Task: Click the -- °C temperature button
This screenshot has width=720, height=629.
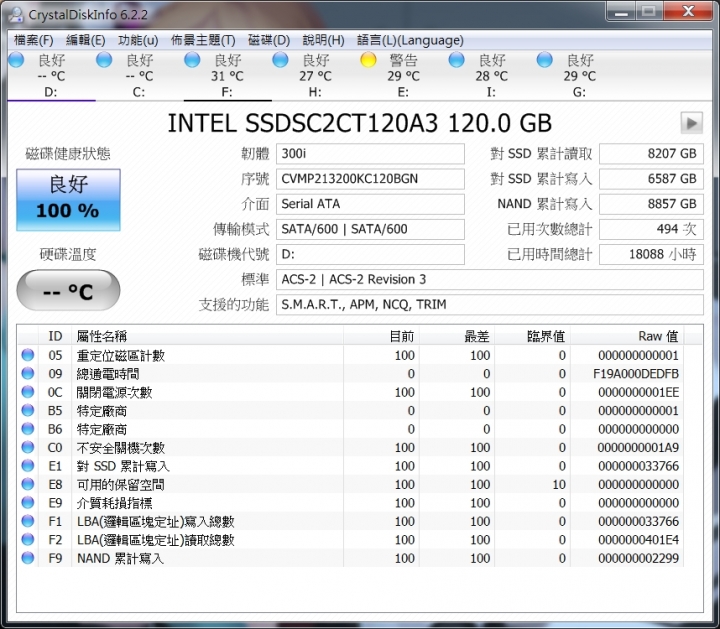Action: 68,291
